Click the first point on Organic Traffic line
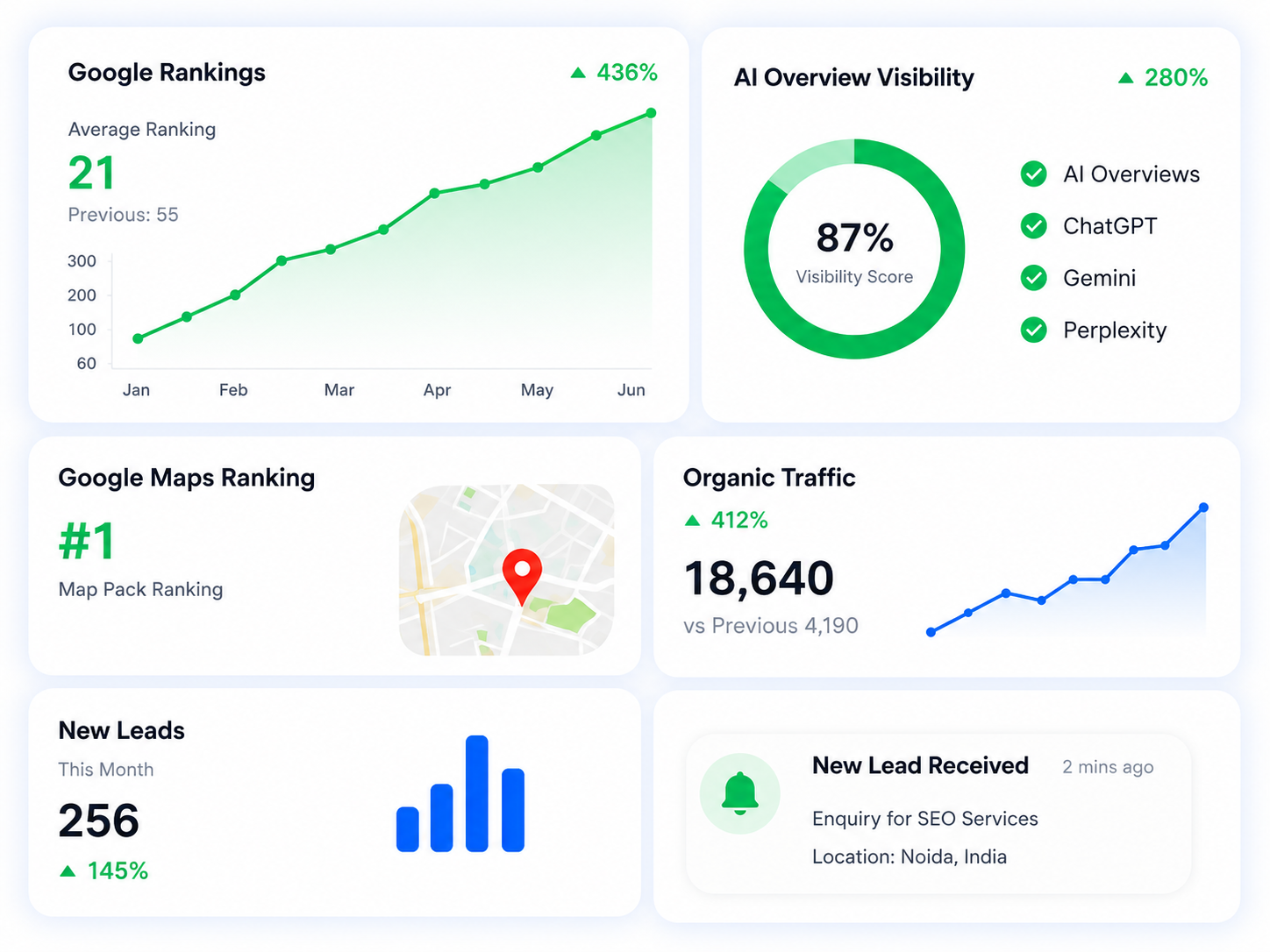The image size is (1270, 952). click(931, 632)
